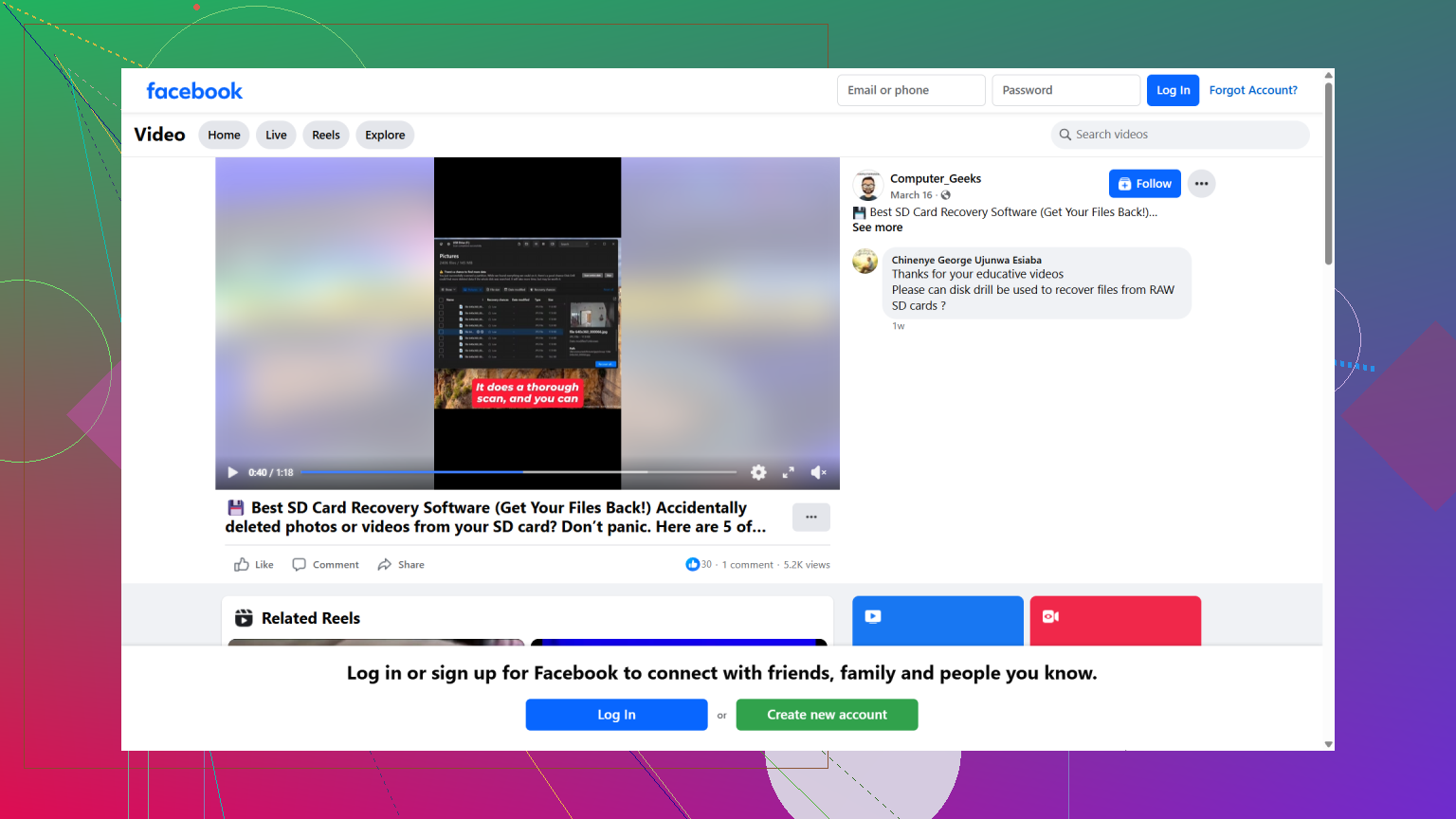The height and width of the screenshot is (819, 1456).
Task: Share the video
Action: (401, 565)
